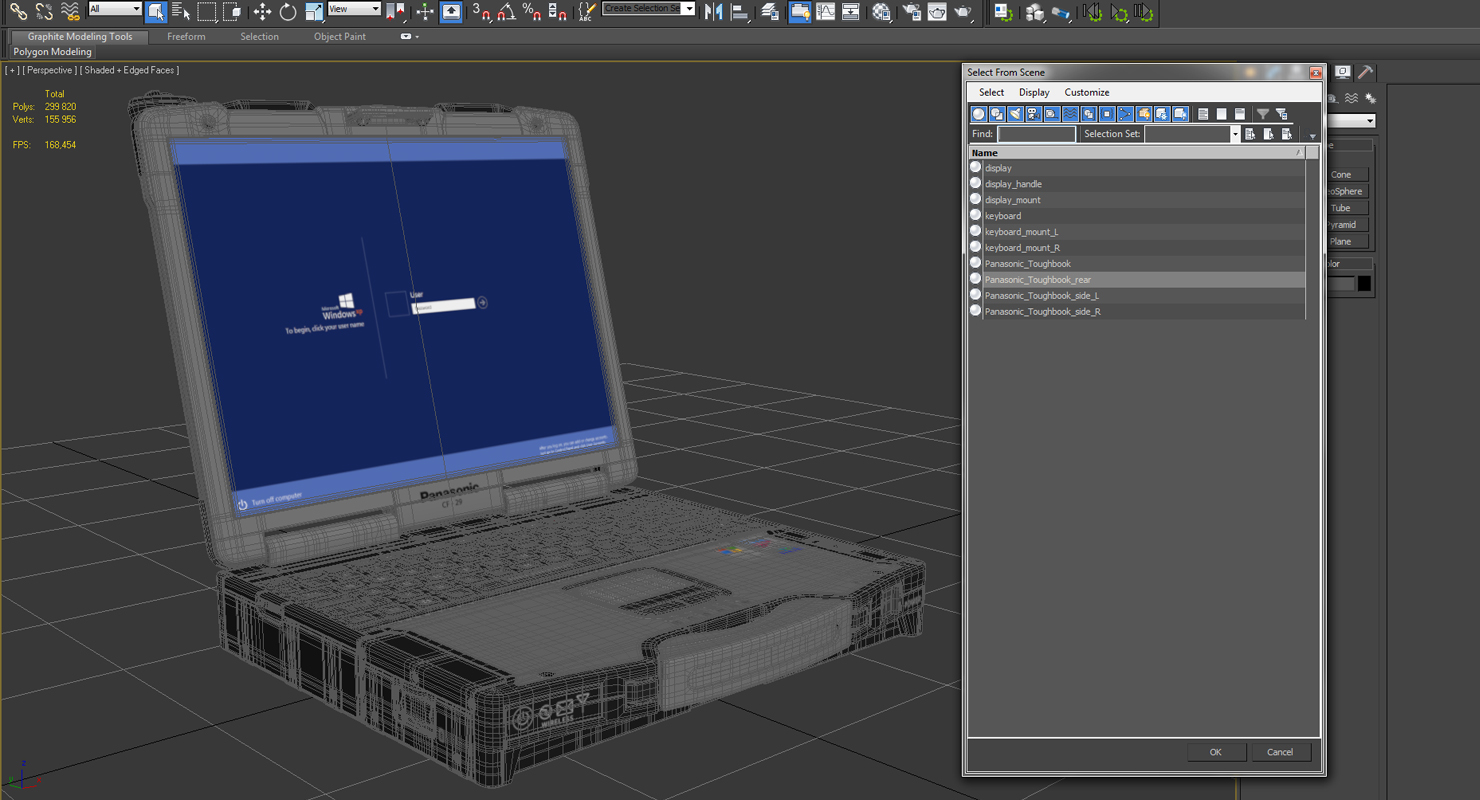Open Select menu in Select From Scene
Viewport: 1480px width, 800px height.
pyautogui.click(x=991, y=92)
